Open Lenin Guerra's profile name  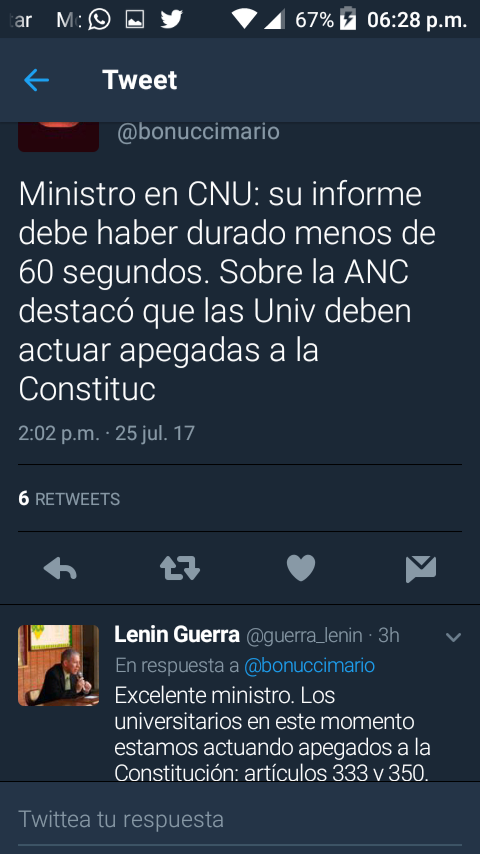177,635
